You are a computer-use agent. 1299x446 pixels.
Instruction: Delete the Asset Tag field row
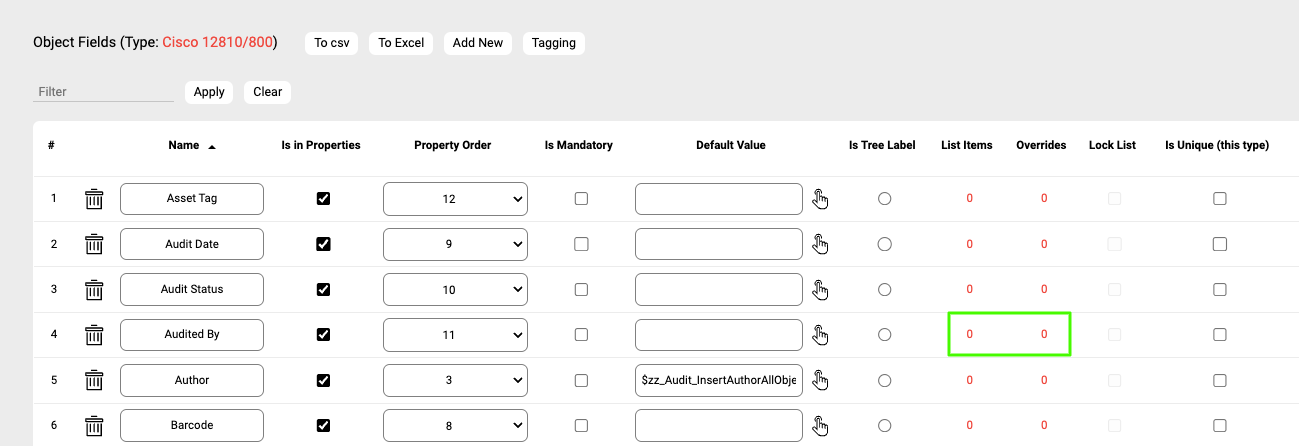[x=94, y=199]
